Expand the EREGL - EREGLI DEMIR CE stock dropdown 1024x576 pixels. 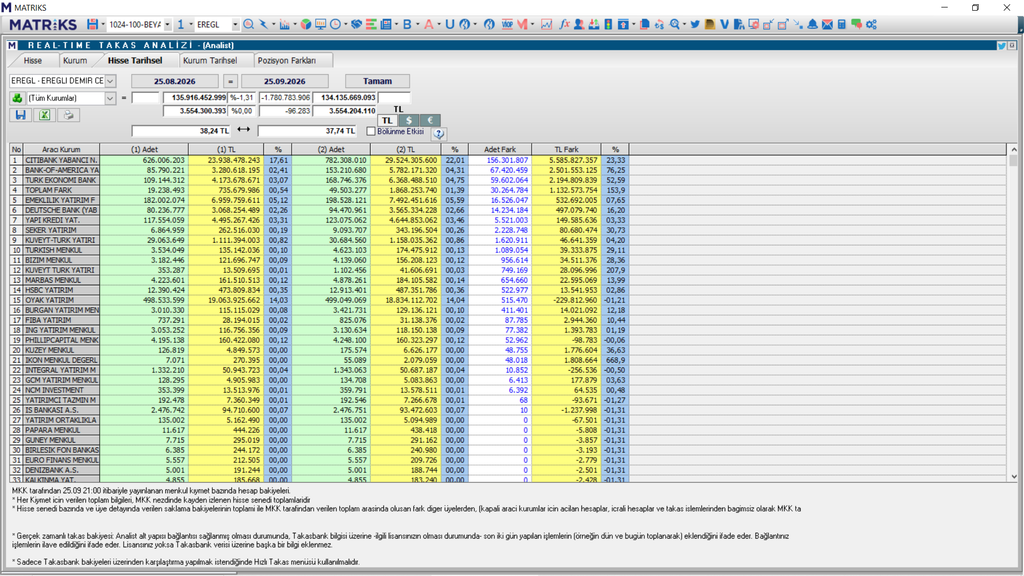[x=110, y=80]
